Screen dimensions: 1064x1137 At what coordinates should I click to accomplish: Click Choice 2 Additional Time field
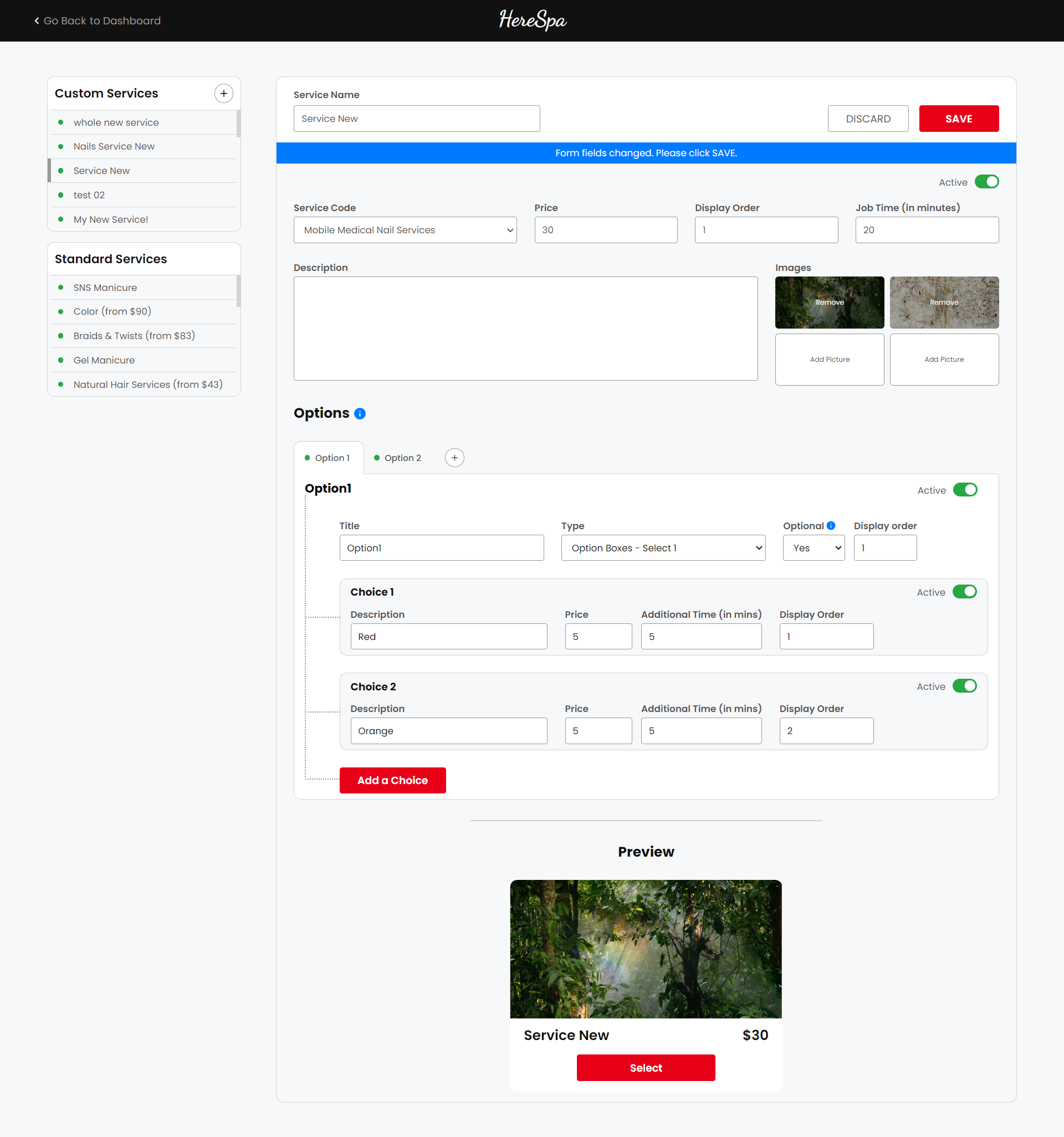click(x=702, y=731)
